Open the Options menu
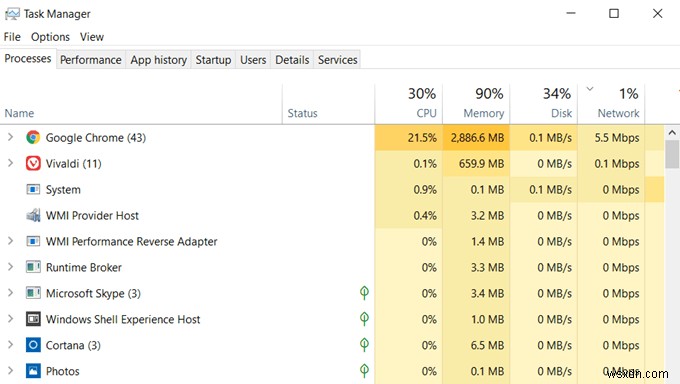The width and height of the screenshot is (680, 384). [50, 37]
